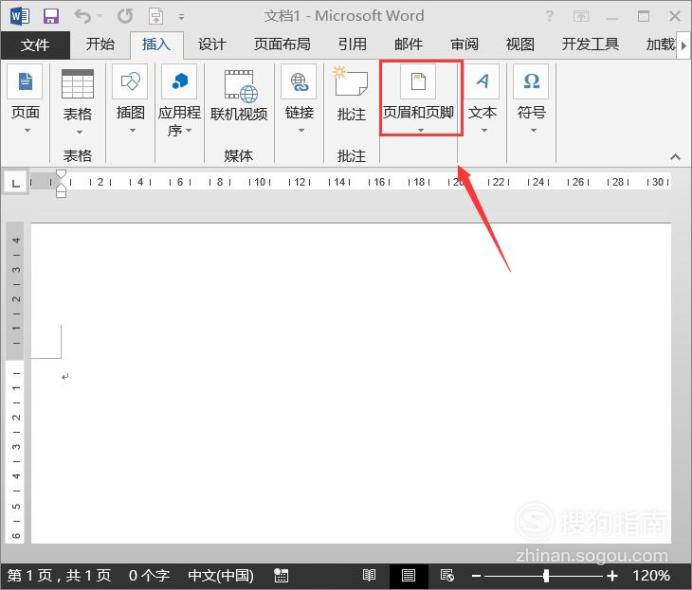The image size is (692, 590).
Task: Zoom in with the plus button
Action: [612, 576]
